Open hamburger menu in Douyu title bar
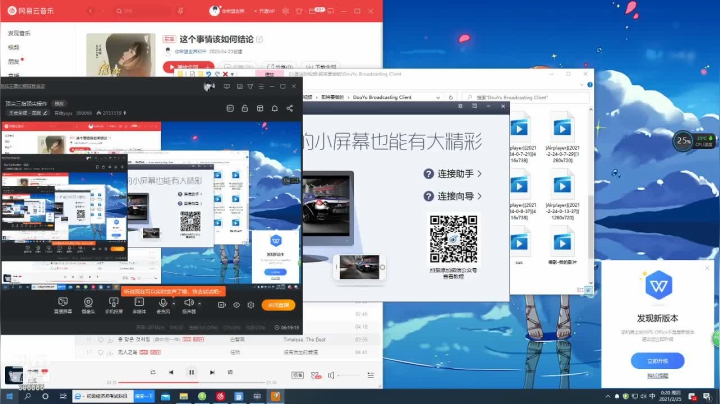 coord(261,86)
